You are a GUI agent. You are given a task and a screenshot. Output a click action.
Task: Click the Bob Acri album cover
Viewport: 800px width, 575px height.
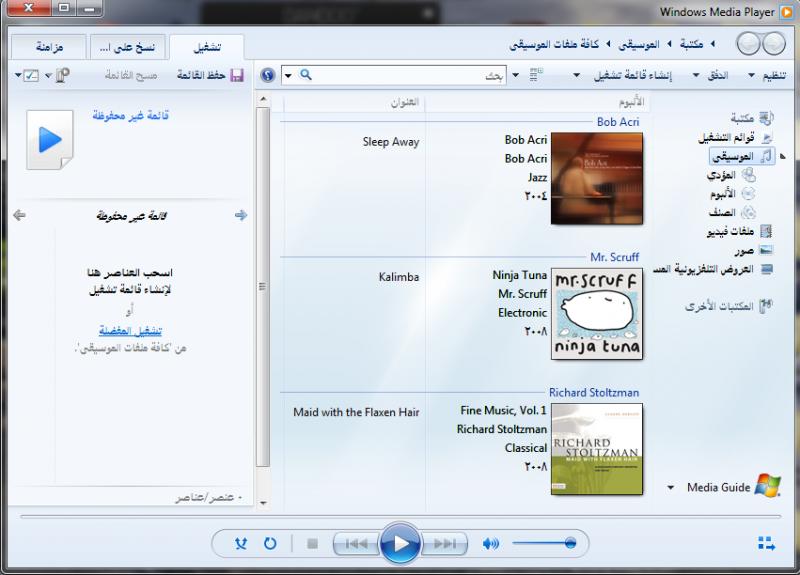click(597, 178)
